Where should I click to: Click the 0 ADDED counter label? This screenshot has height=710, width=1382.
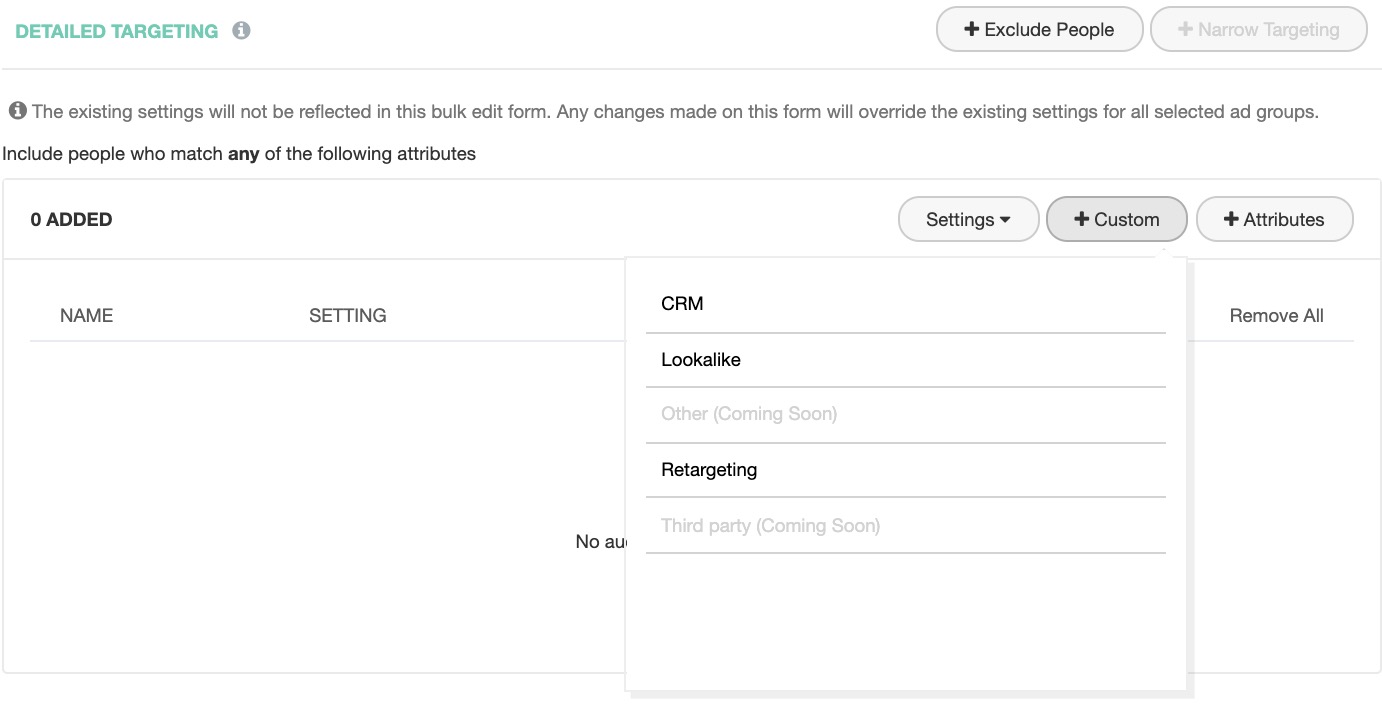71,220
